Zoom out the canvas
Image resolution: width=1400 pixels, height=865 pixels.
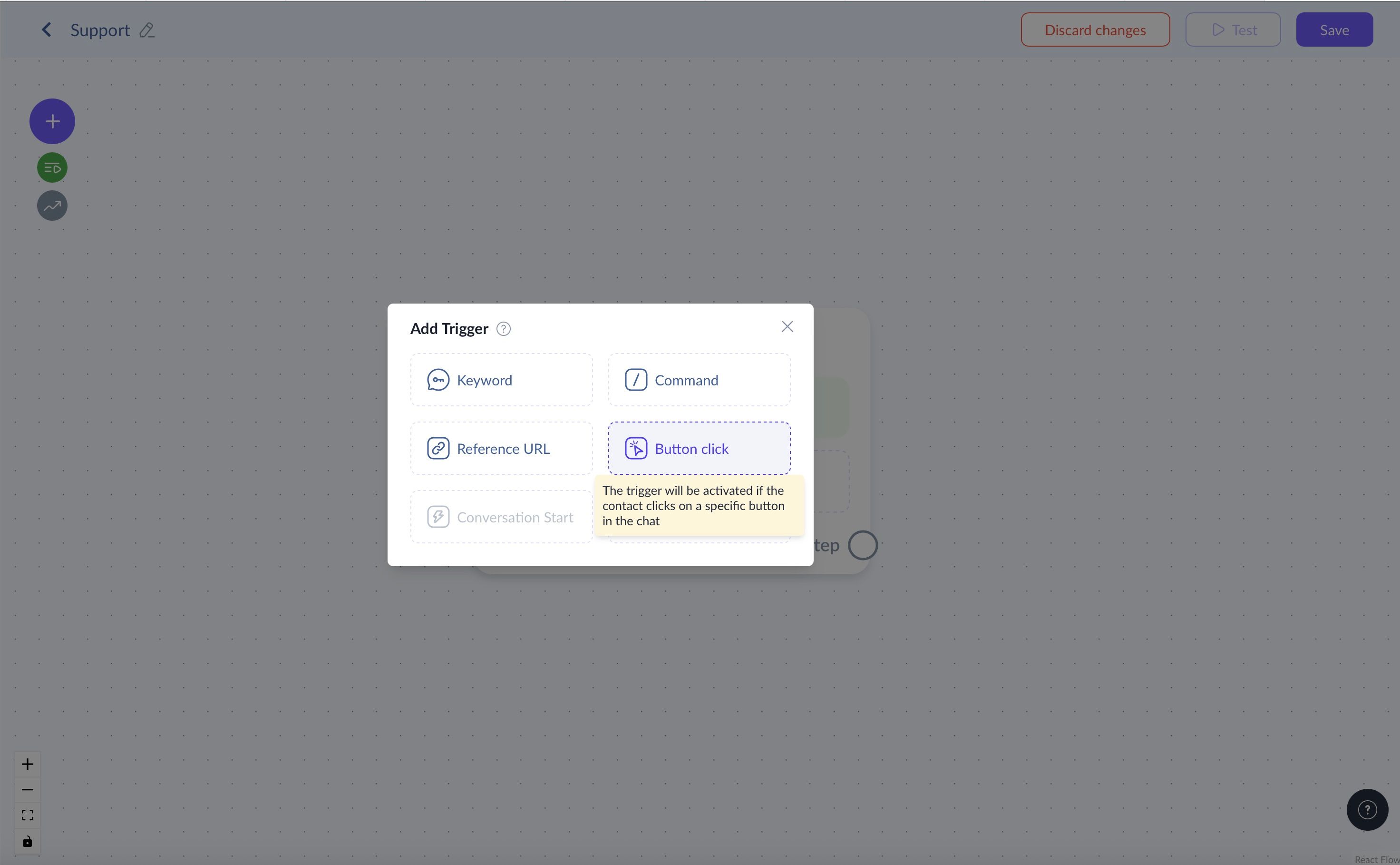click(x=28, y=790)
